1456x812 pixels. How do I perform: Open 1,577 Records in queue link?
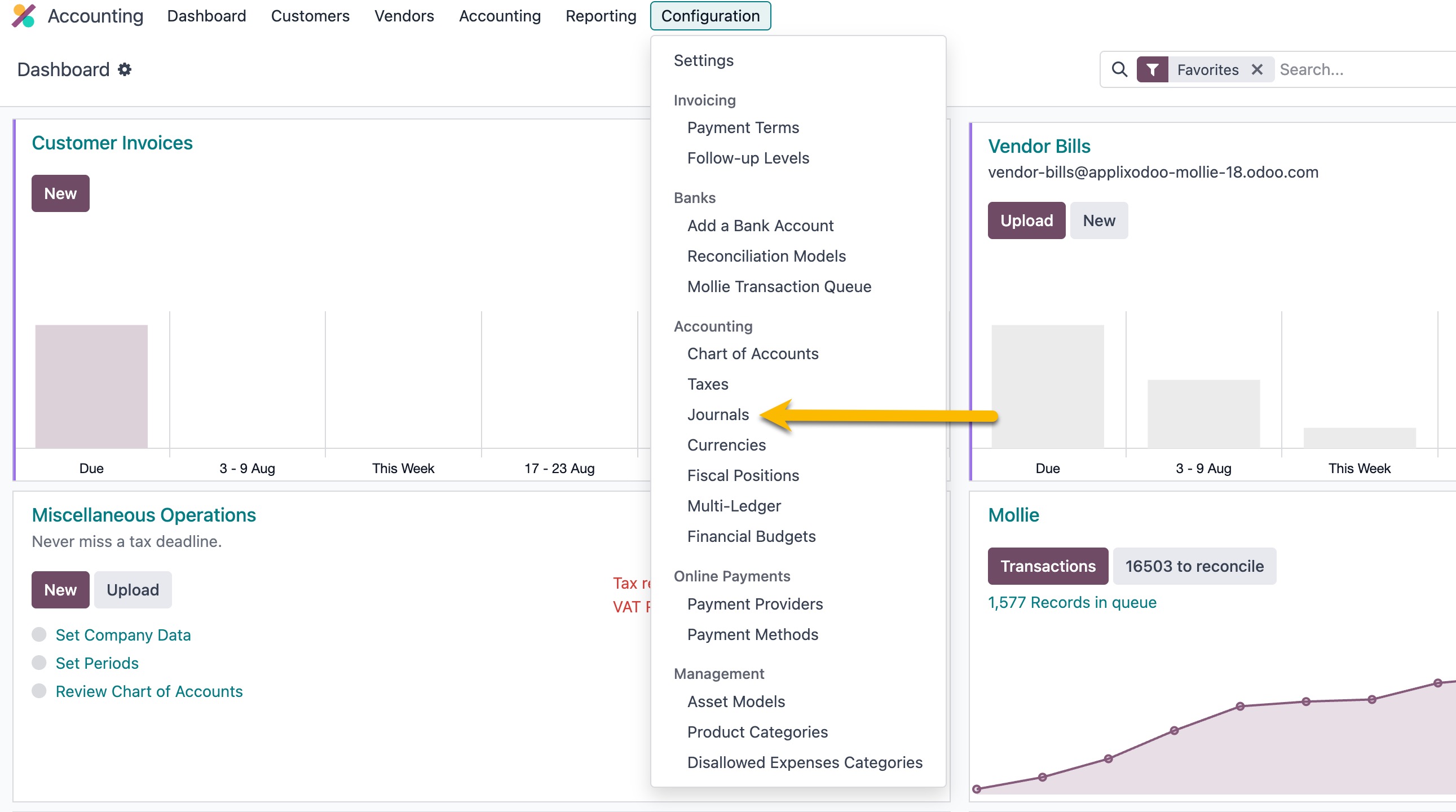[1071, 602]
